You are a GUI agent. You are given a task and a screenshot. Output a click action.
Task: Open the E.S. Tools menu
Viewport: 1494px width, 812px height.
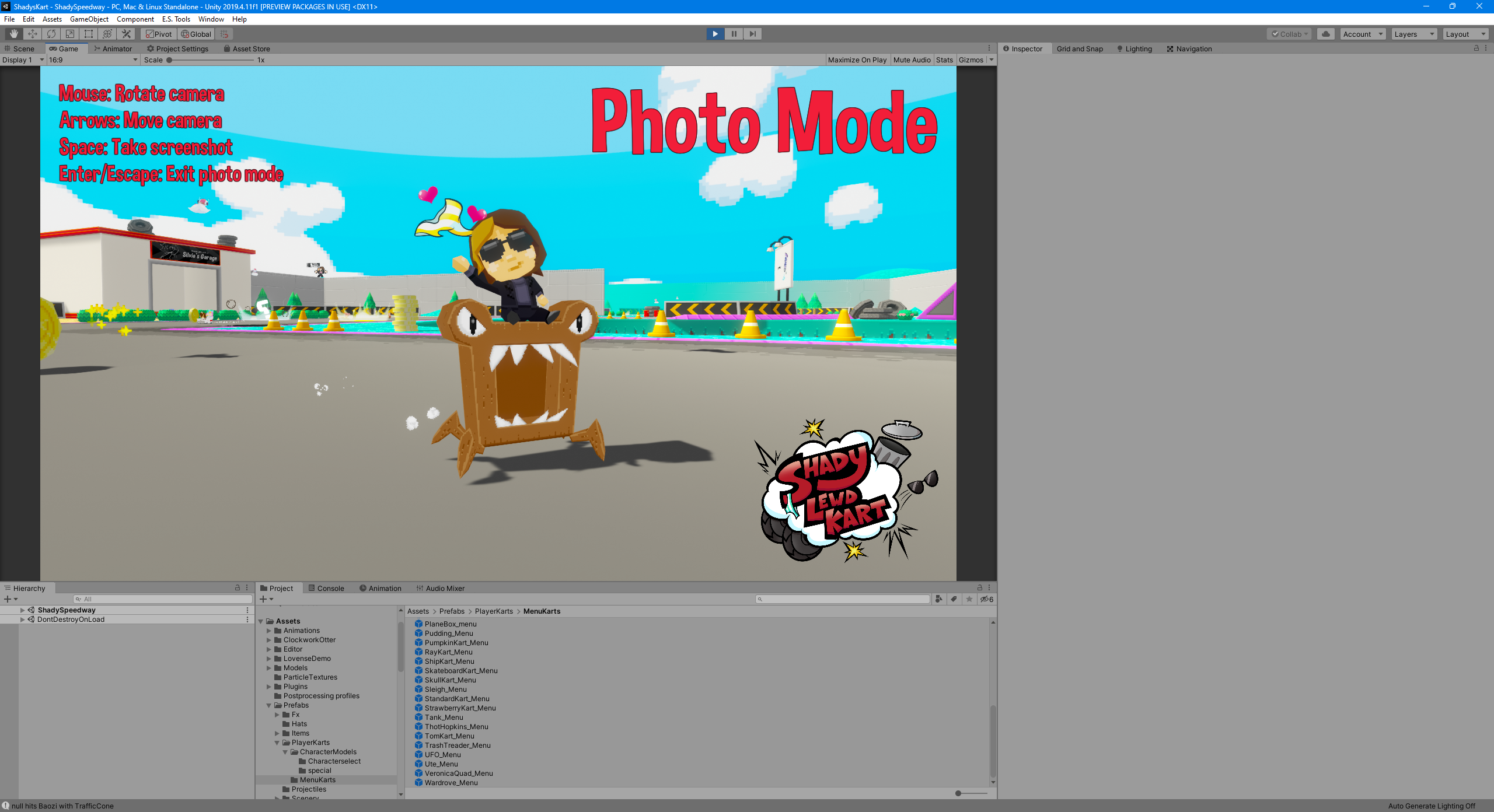[x=176, y=19]
